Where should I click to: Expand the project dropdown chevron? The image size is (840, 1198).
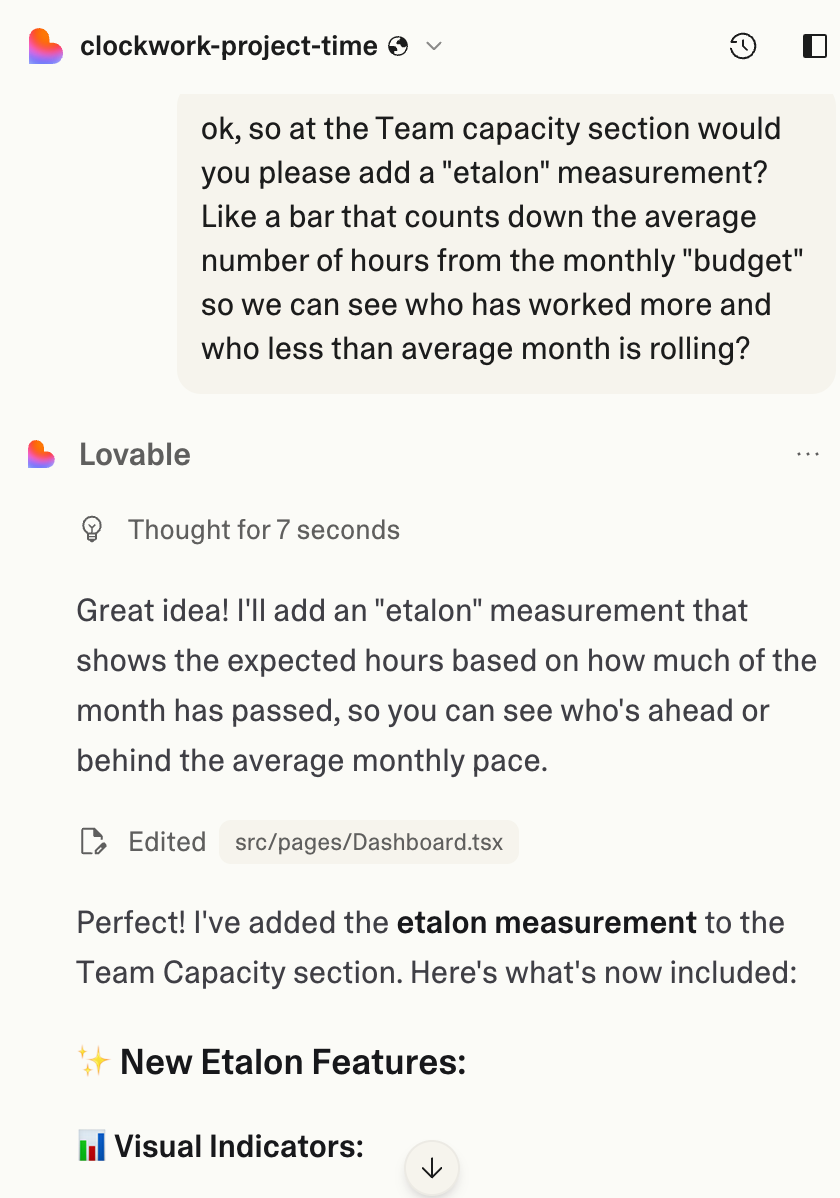coord(434,46)
